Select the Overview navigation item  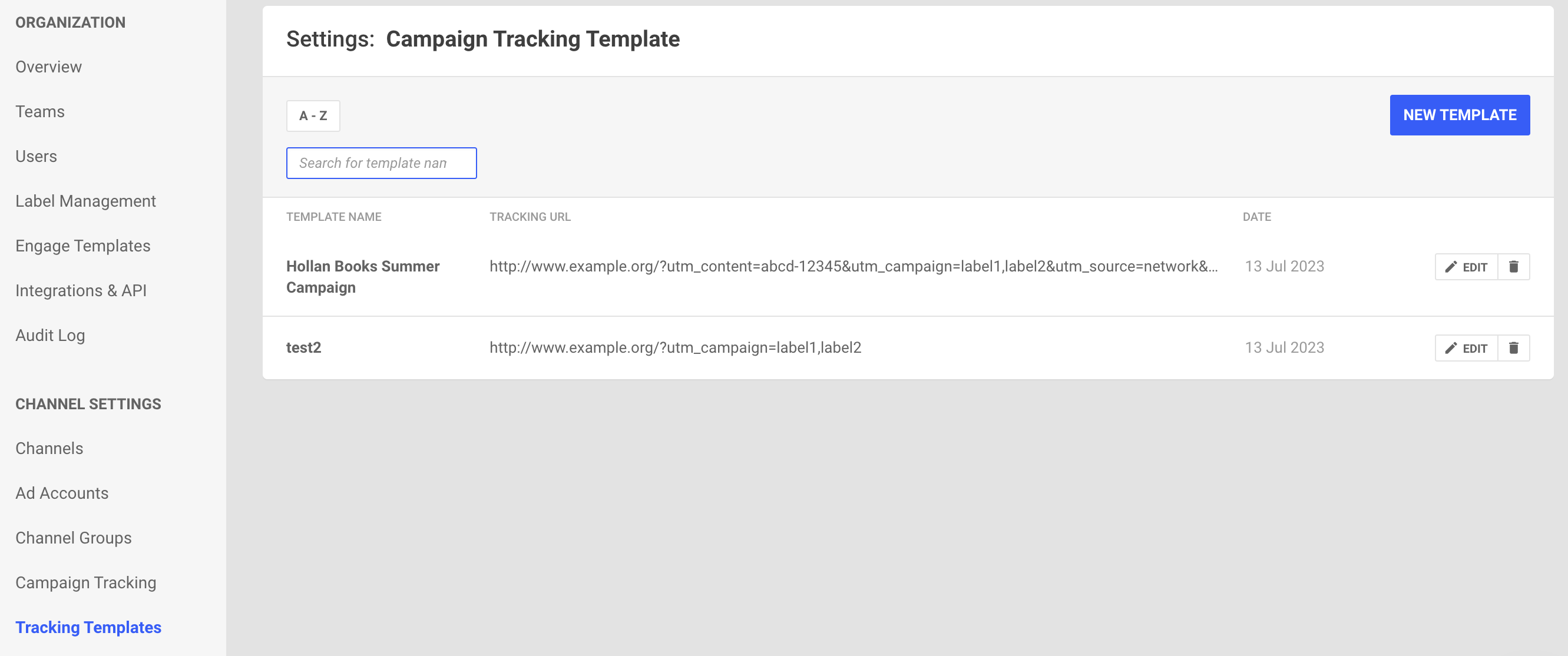(48, 66)
